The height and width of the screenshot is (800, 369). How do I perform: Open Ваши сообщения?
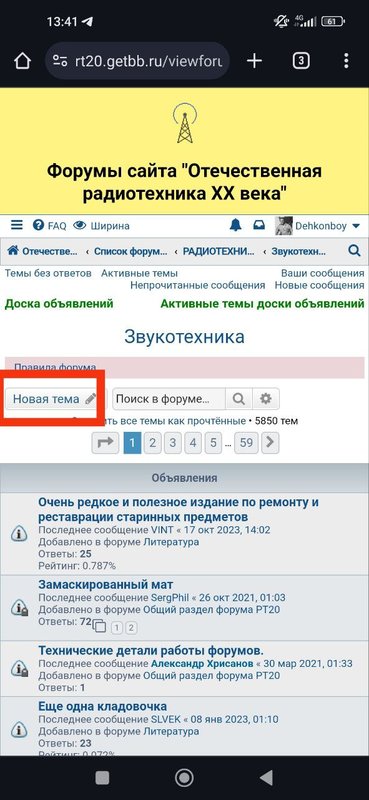(323, 273)
